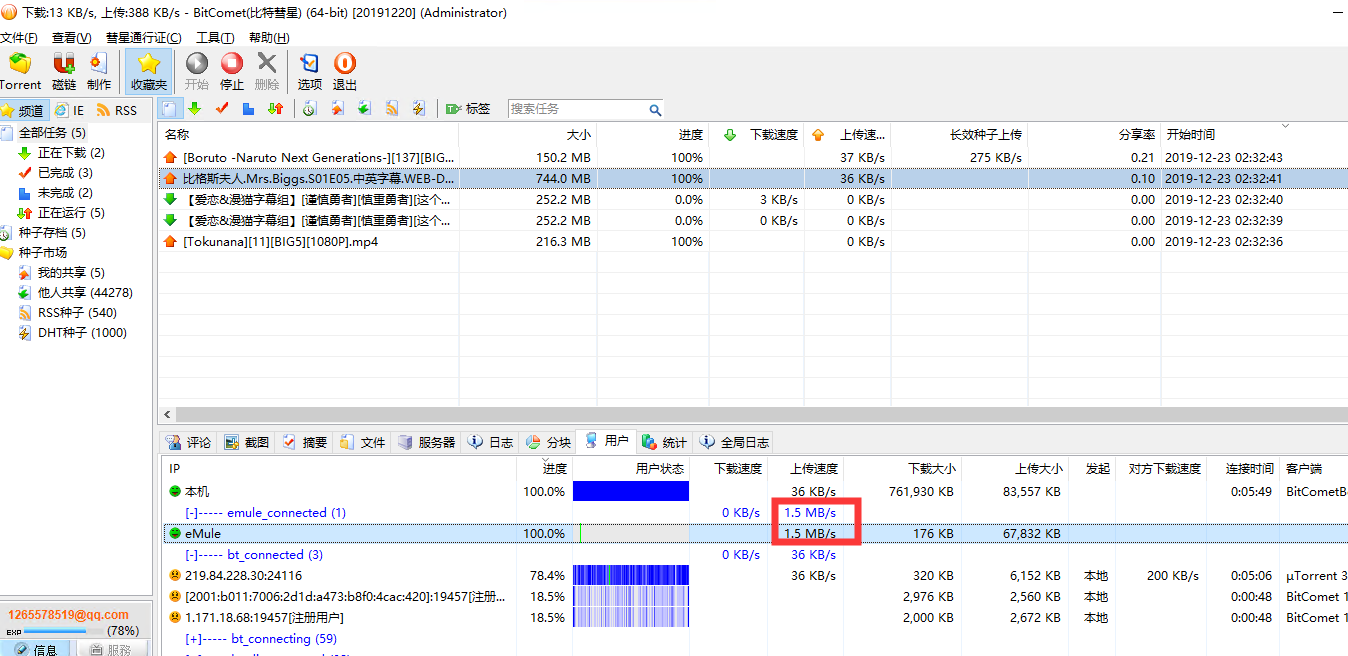Click the horizontal scrollbar under the task list
Screen dimensions: 1348x656
point(700,414)
